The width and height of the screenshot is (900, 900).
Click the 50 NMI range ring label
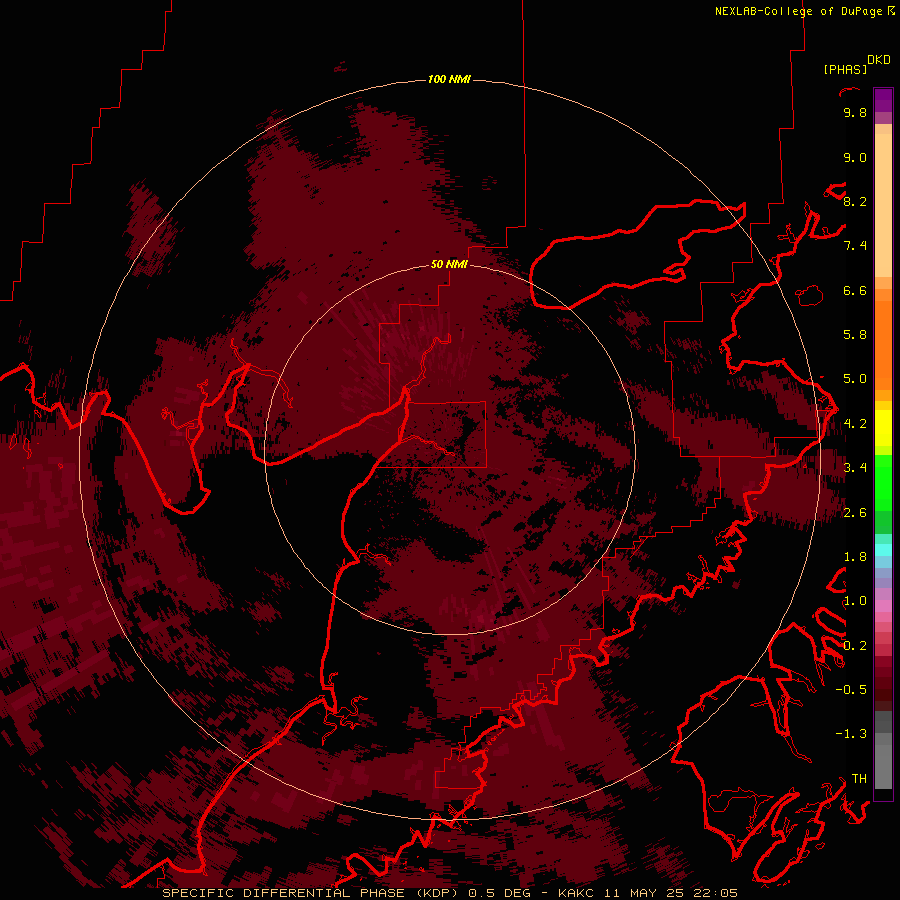coord(449,264)
